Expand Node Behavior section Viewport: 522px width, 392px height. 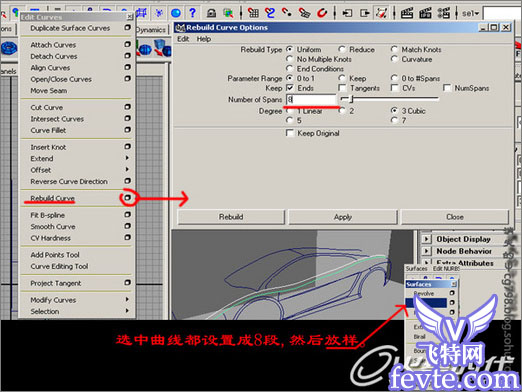[x=426, y=251]
